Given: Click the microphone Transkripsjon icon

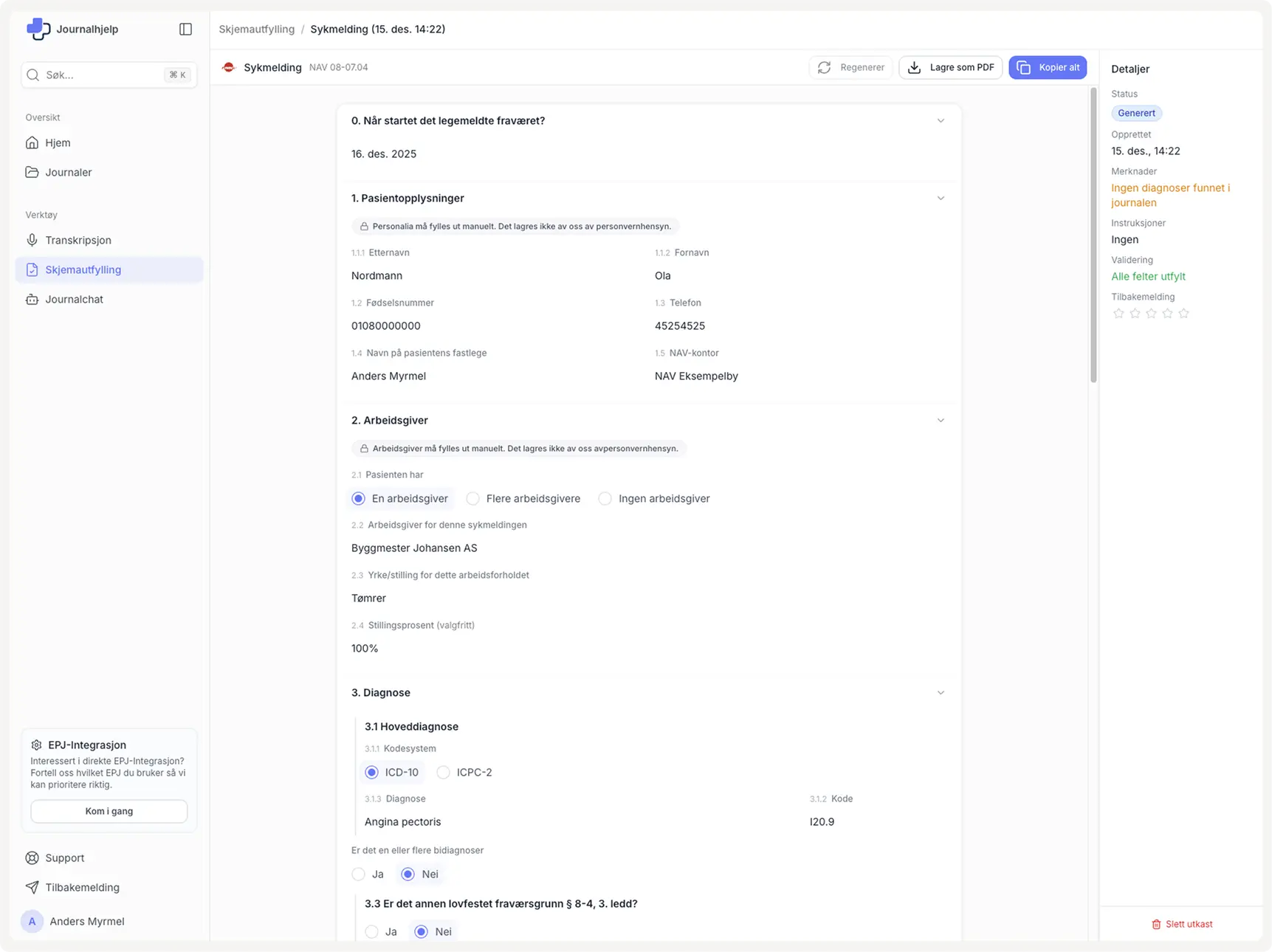Looking at the screenshot, I should (32, 240).
